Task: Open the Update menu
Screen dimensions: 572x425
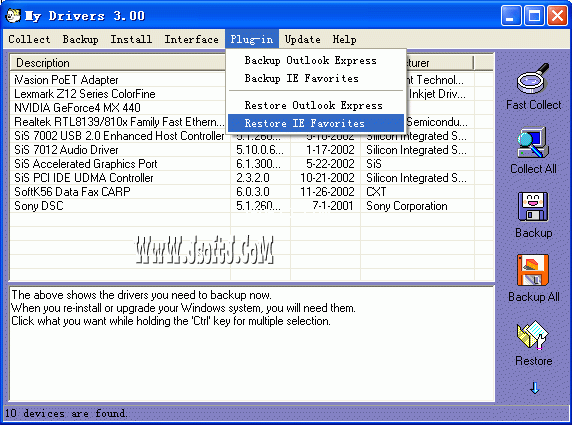Action: 303,39
